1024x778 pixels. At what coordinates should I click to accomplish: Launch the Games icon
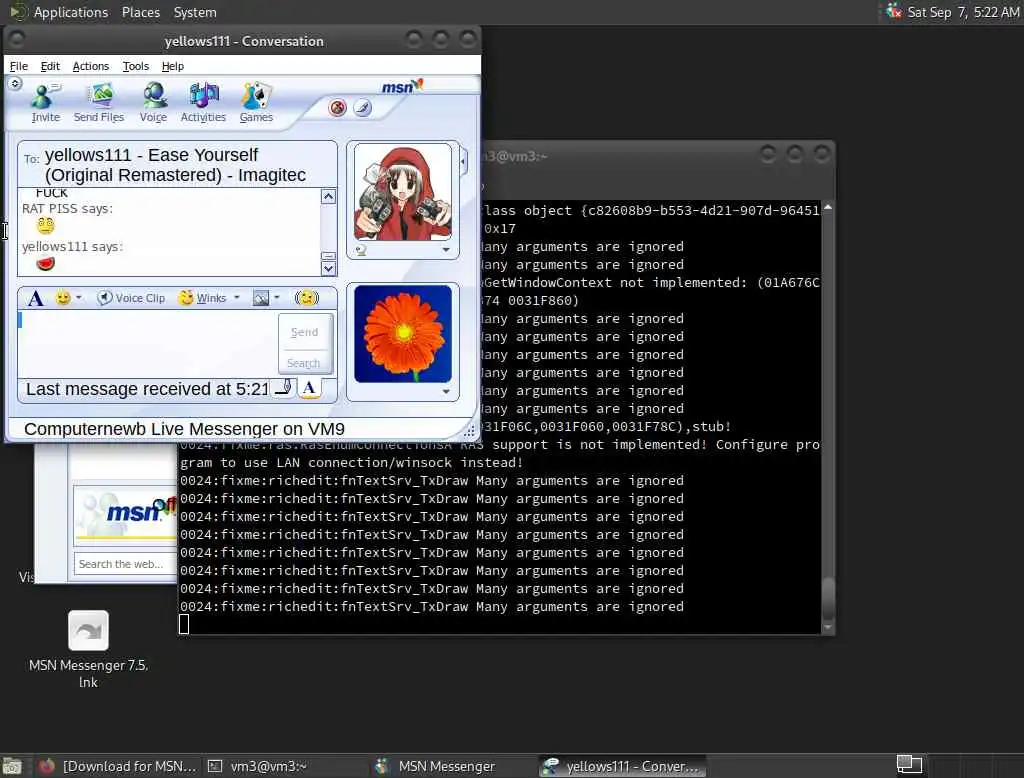[x=256, y=103]
